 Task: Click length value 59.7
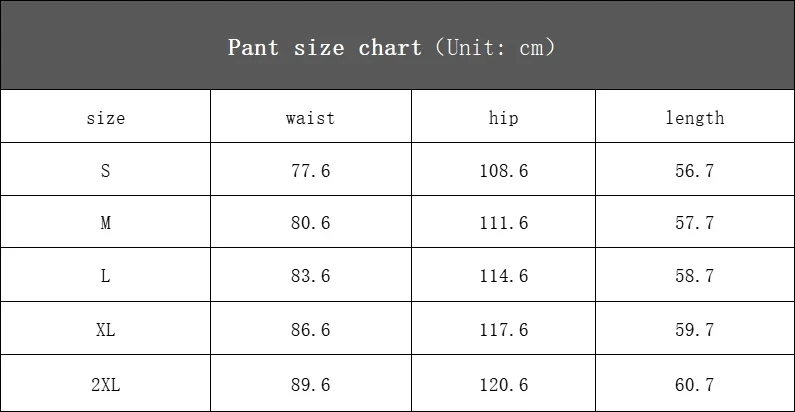click(694, 330)
